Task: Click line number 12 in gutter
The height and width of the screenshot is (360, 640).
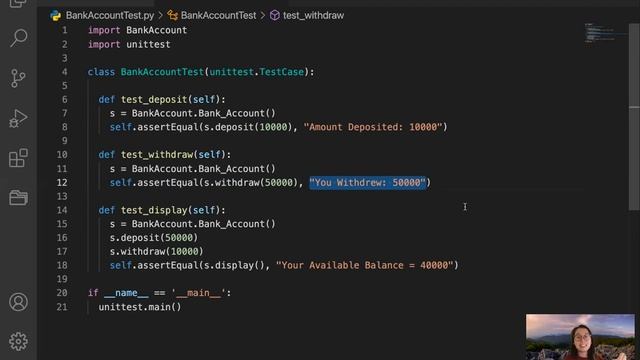Action: pos(62,182)
